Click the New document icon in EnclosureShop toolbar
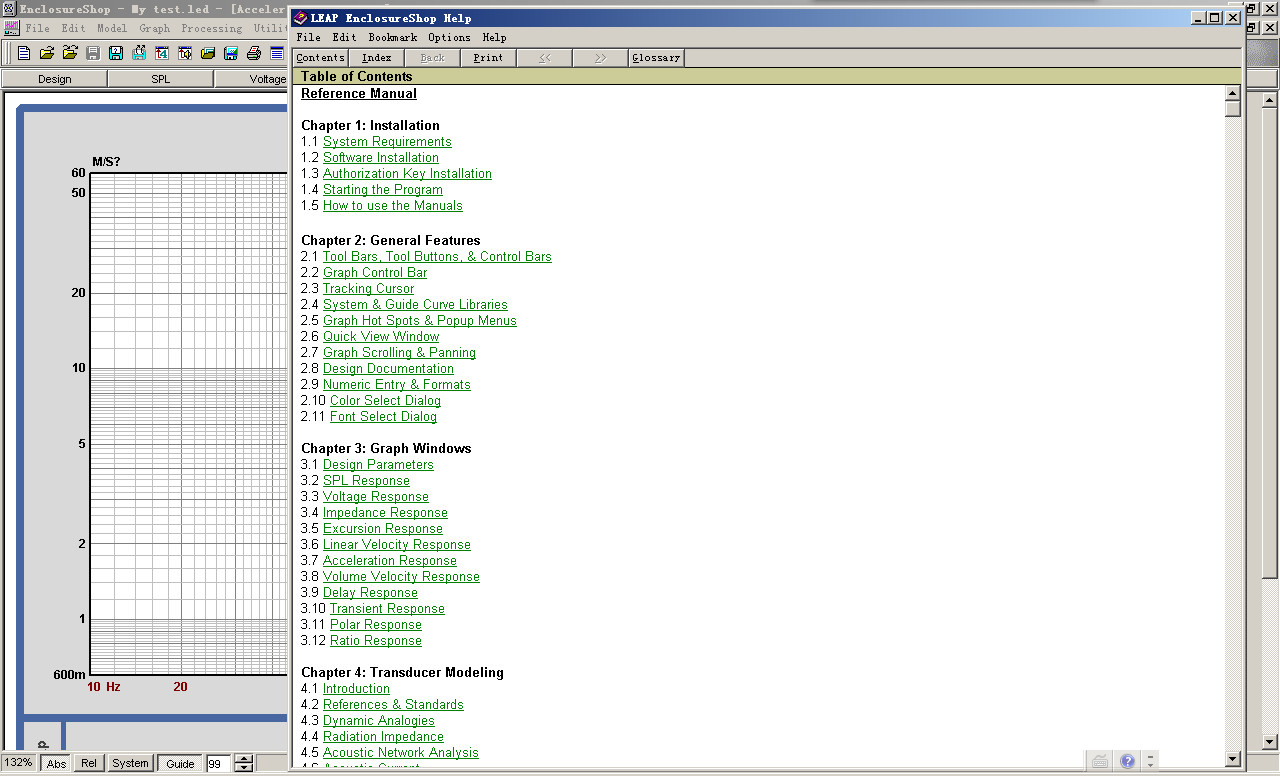Image resolution: width=1280 pixels, height=776 pixels. pos(24,53)
